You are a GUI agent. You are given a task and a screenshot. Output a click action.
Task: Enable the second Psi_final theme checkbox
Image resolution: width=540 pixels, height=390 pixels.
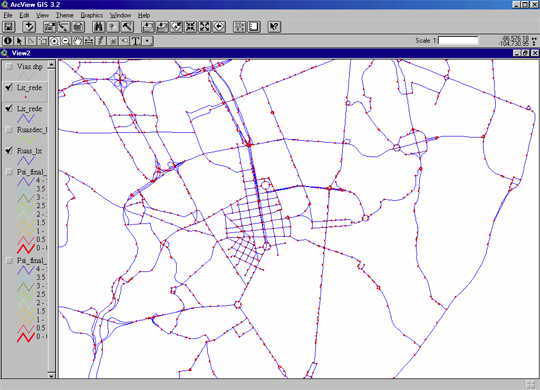point(9,260)
